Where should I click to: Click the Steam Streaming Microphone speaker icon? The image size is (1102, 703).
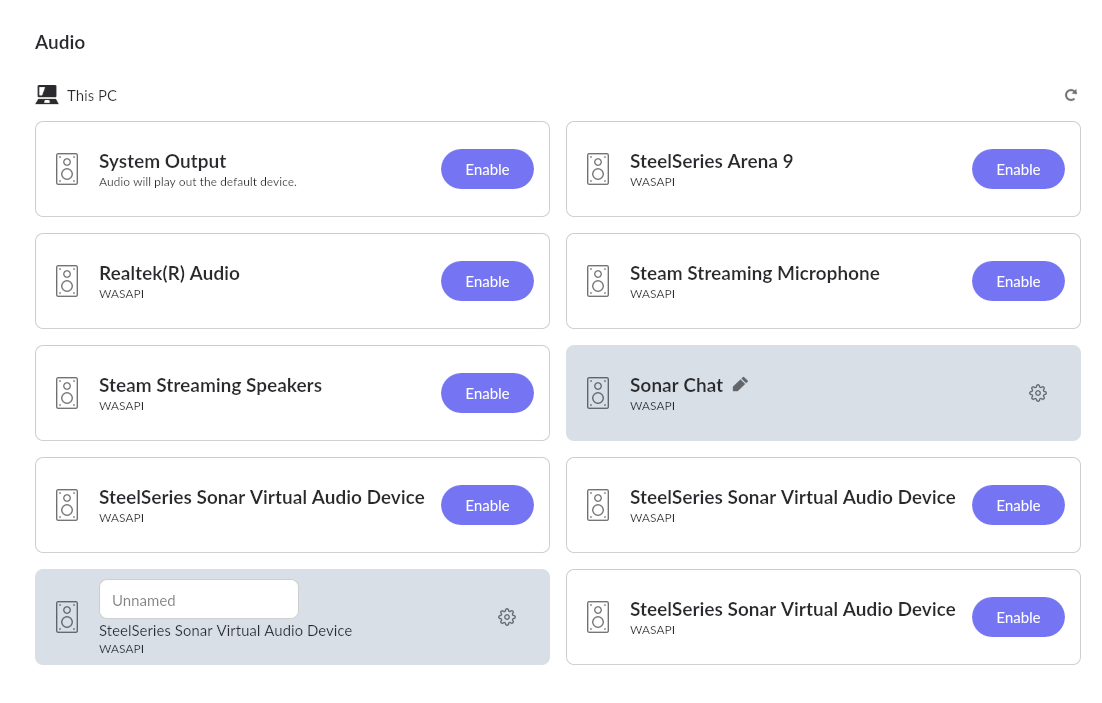click(x=598, y=281)
